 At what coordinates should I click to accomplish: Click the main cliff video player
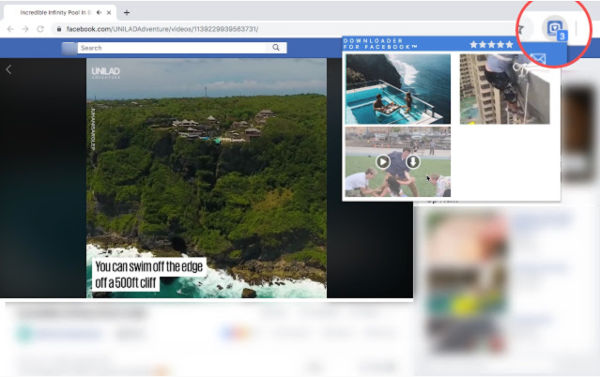pos(207,178)
